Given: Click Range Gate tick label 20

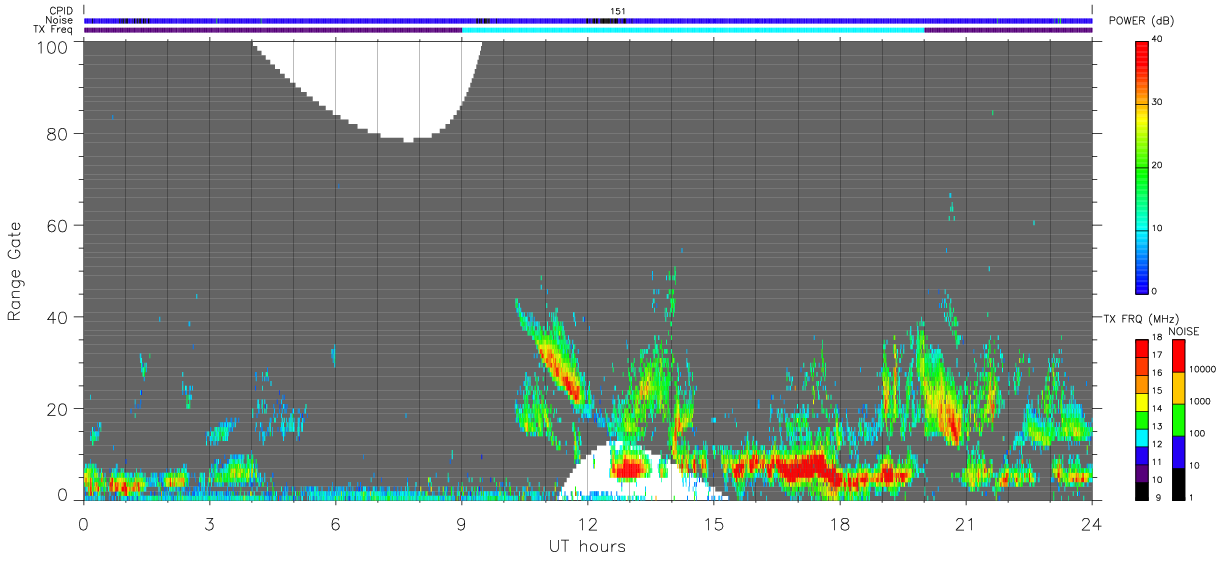Looking at the screenshot, I should click(x=58, y=410).
